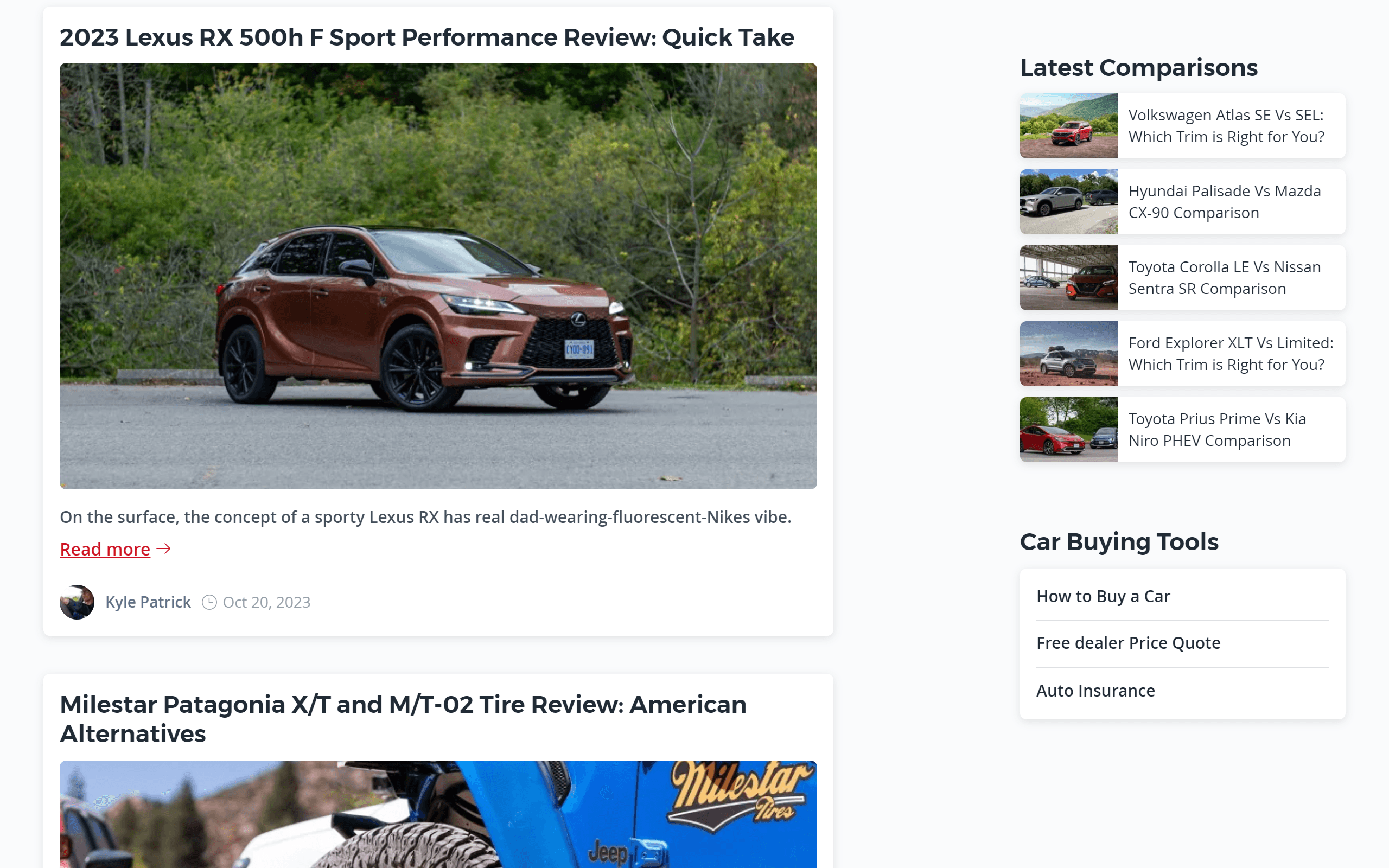Open Volkswagen Atlas SE Vs SEL article link
Viewport: 1389px width, 868px height.
point(1227,126)
